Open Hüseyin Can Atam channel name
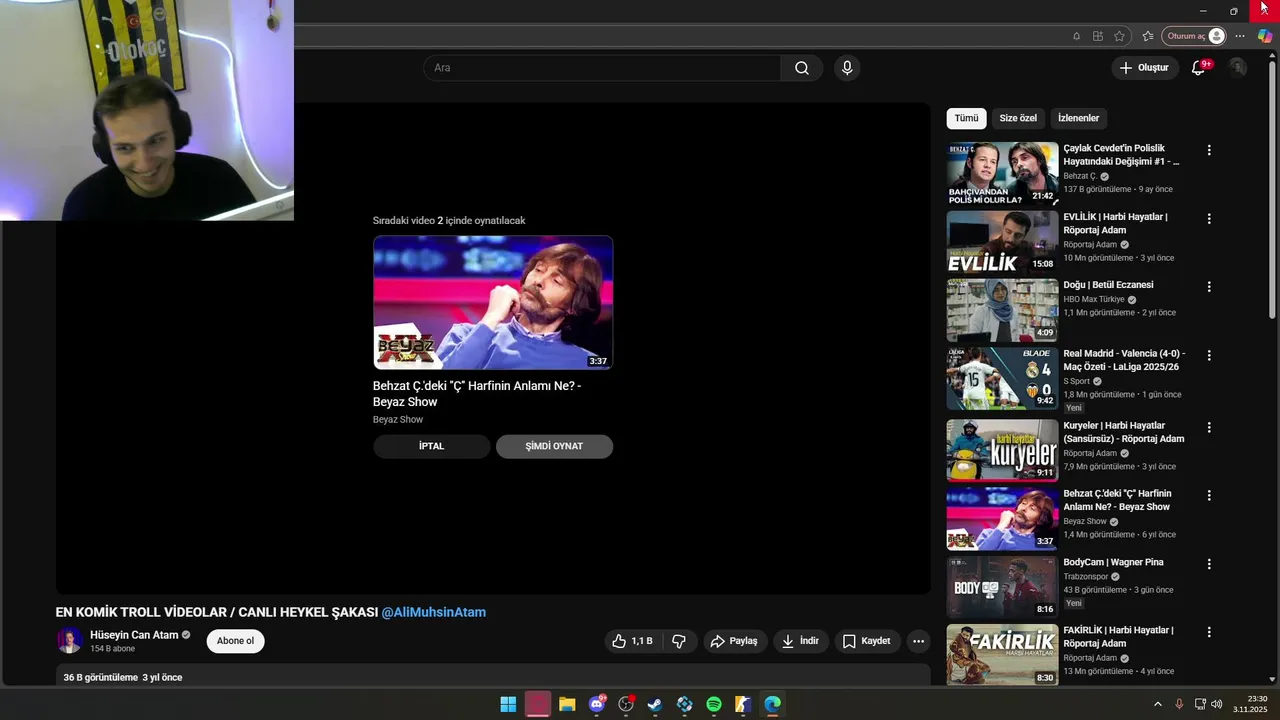 pos(134,635)
